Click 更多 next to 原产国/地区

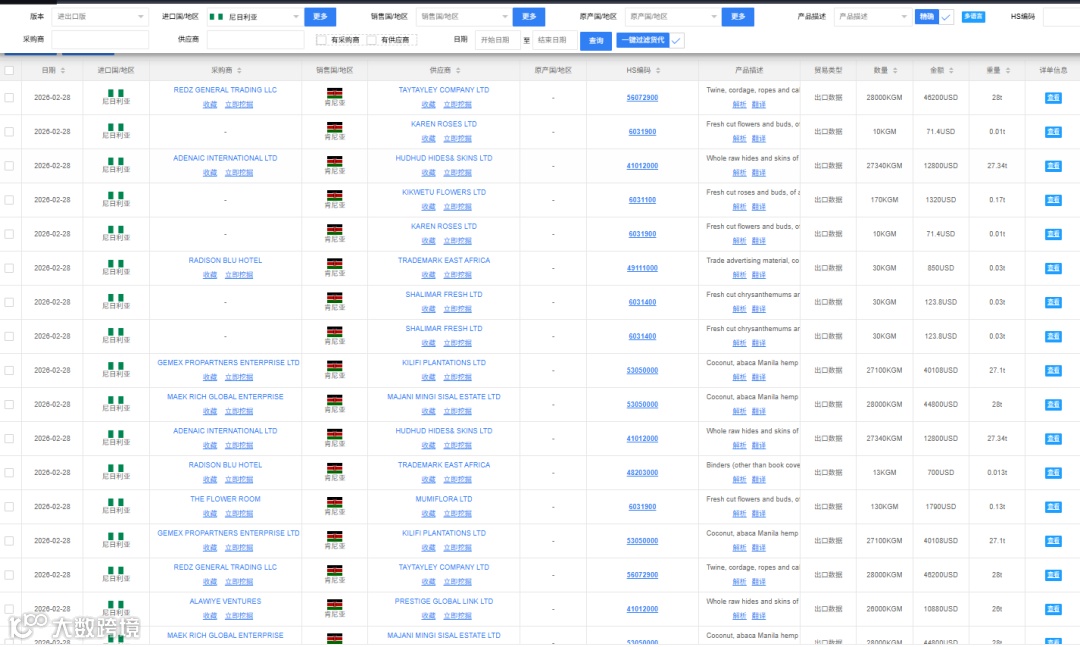738,17
